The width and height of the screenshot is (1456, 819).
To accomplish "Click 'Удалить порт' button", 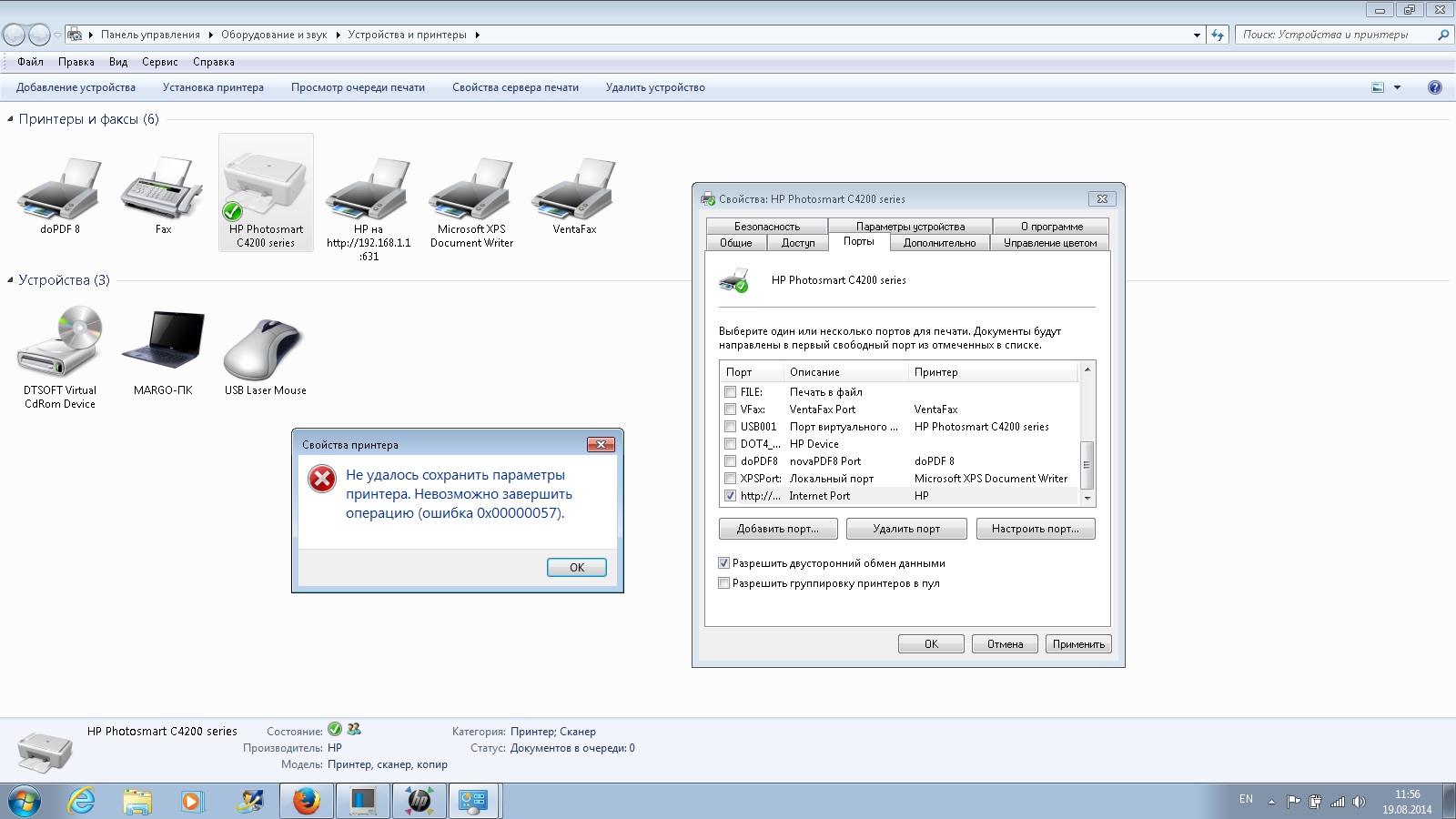I will tap(906, 529).
